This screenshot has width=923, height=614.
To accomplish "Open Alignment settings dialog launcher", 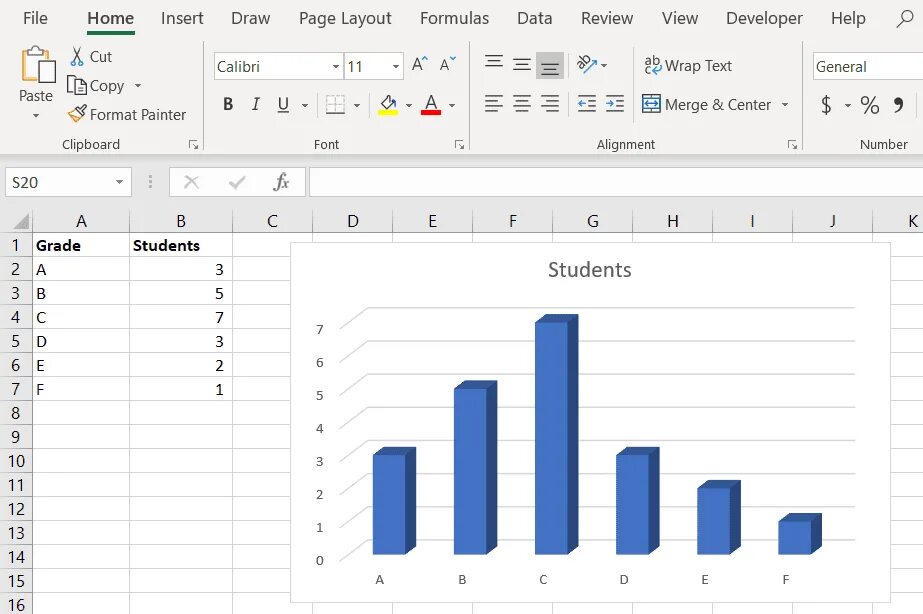I will point(792,145).
